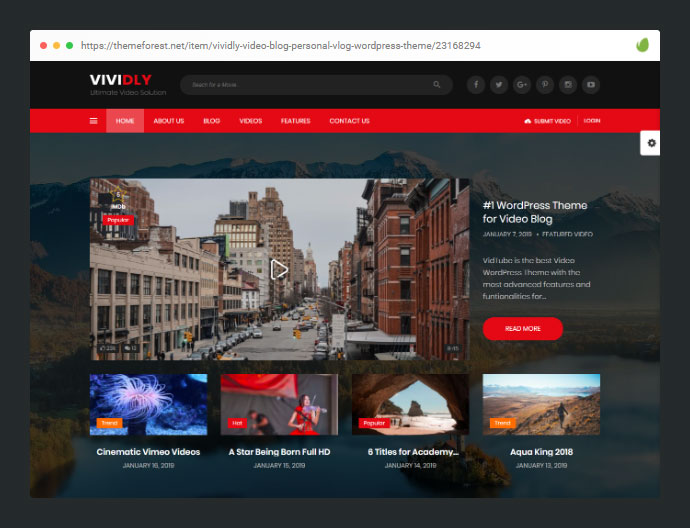Open the Aqua King 2018 thumbnail
Screen dimensions: 690x528
tap(541, 404)
